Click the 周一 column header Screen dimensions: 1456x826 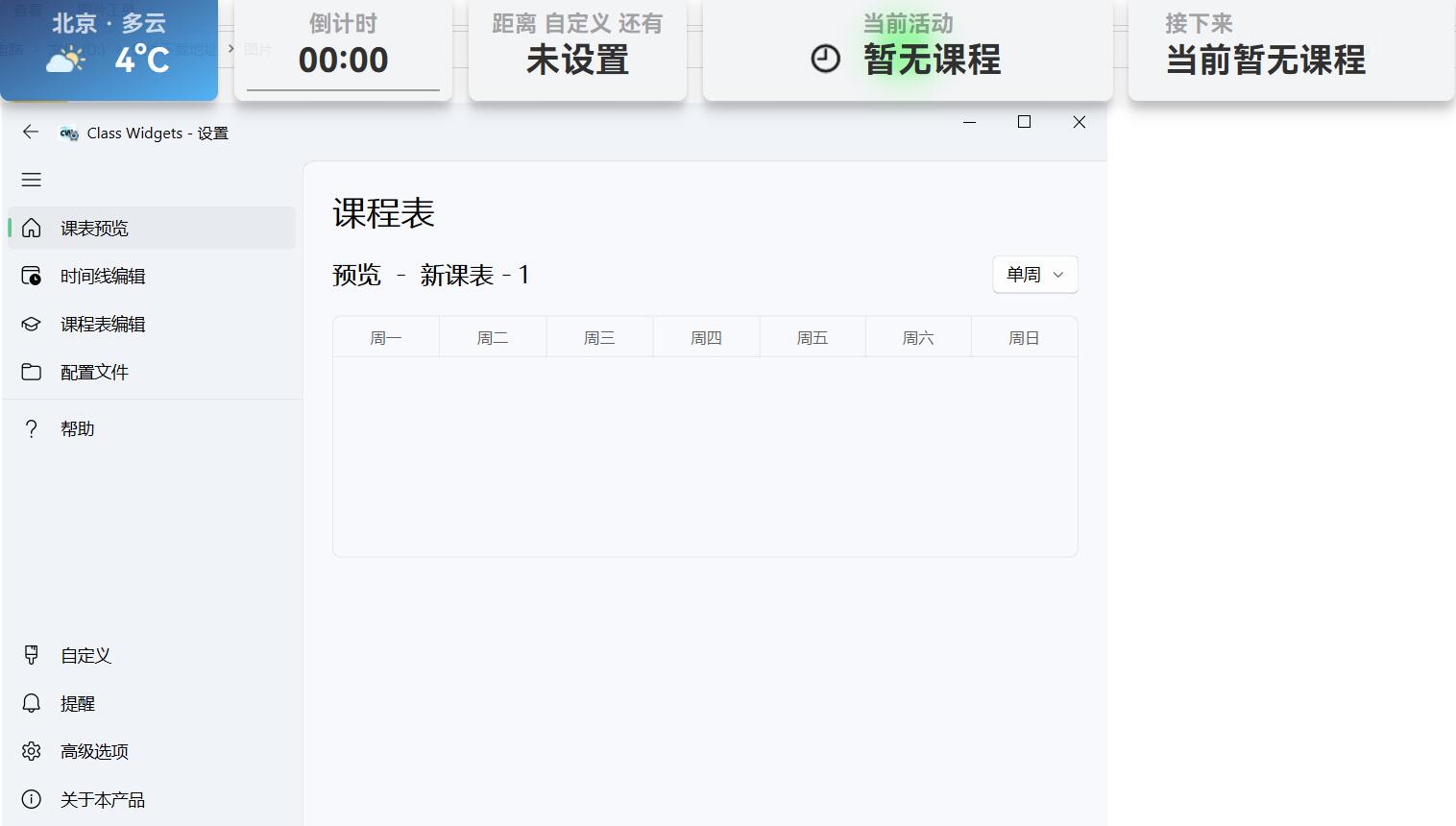point(386,338)
